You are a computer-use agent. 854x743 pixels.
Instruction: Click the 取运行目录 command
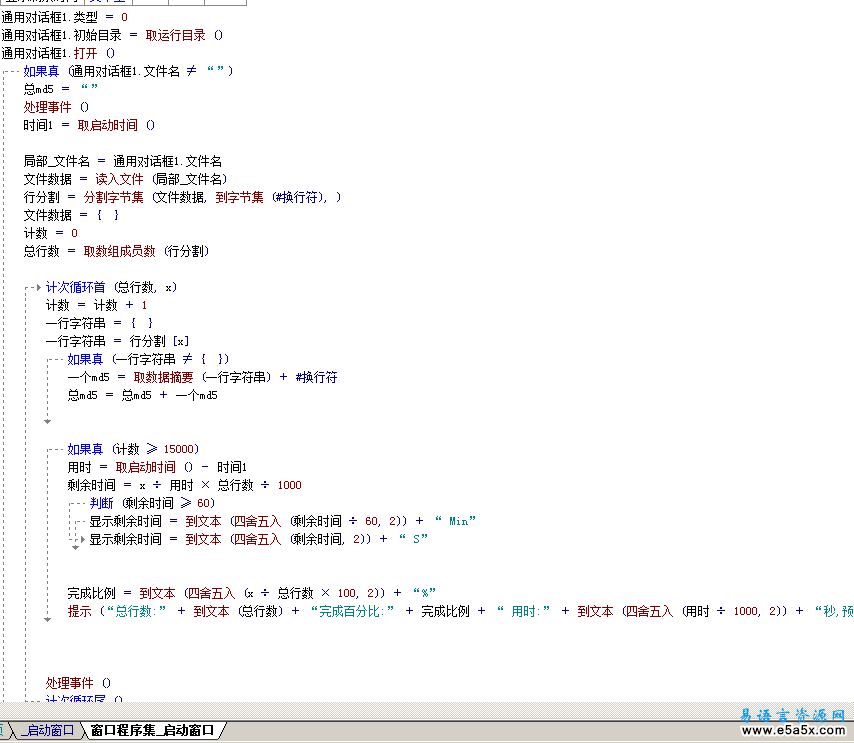[x=175, y=35]
